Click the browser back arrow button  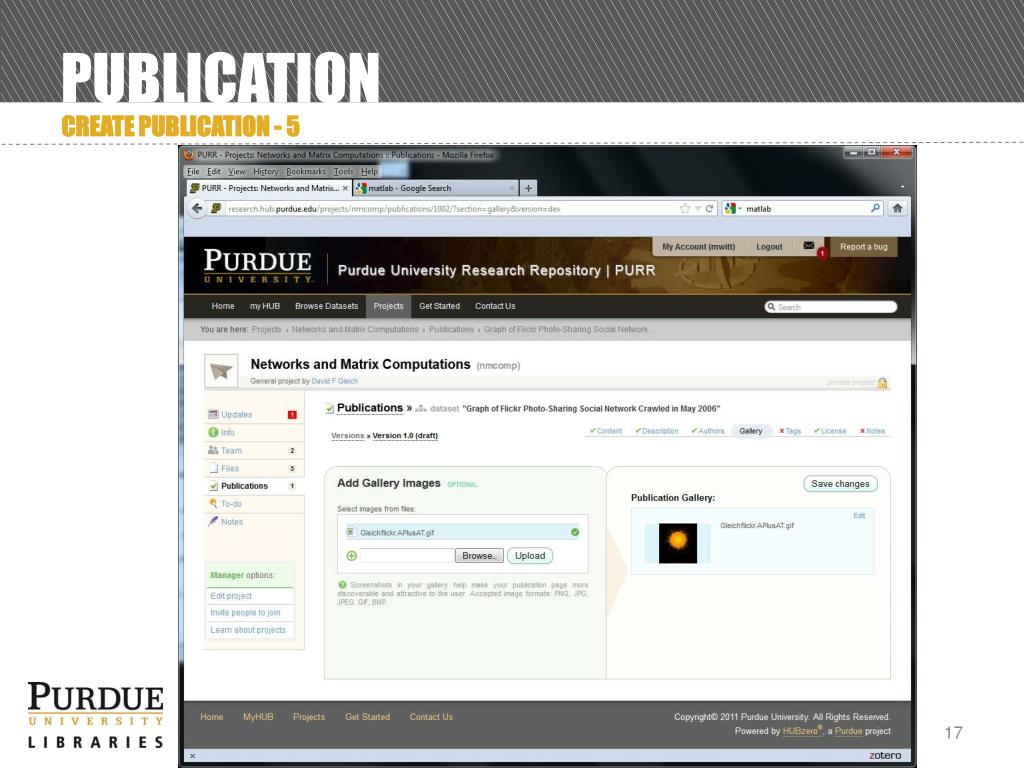pyautogui.click(x=197, y=208)
